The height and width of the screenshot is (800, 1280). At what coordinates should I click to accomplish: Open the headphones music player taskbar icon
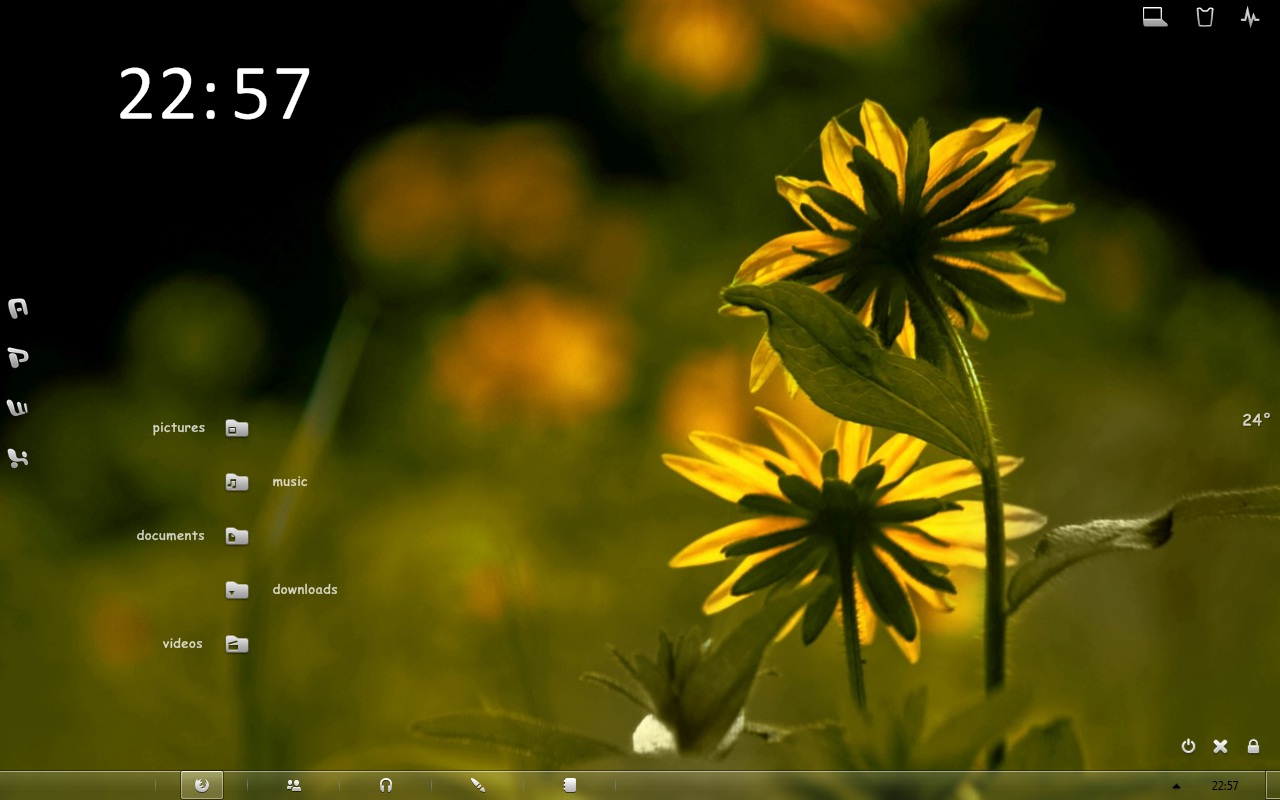(x=386, y=785)
